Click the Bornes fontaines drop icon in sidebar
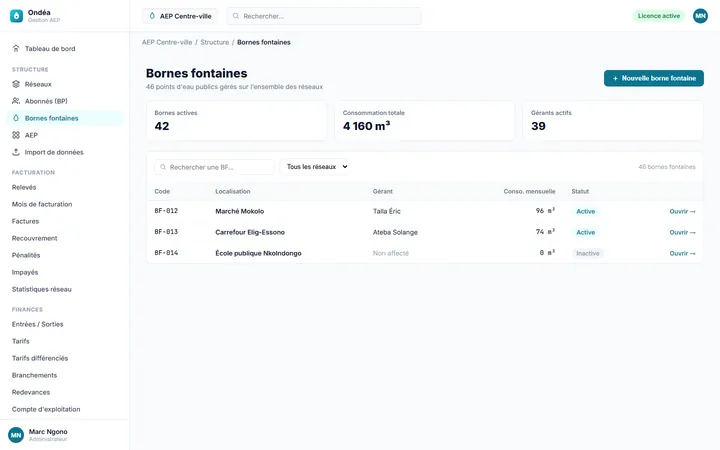Image resolution: width=720 pixels, height=450 pixels. tap(16, 118)
